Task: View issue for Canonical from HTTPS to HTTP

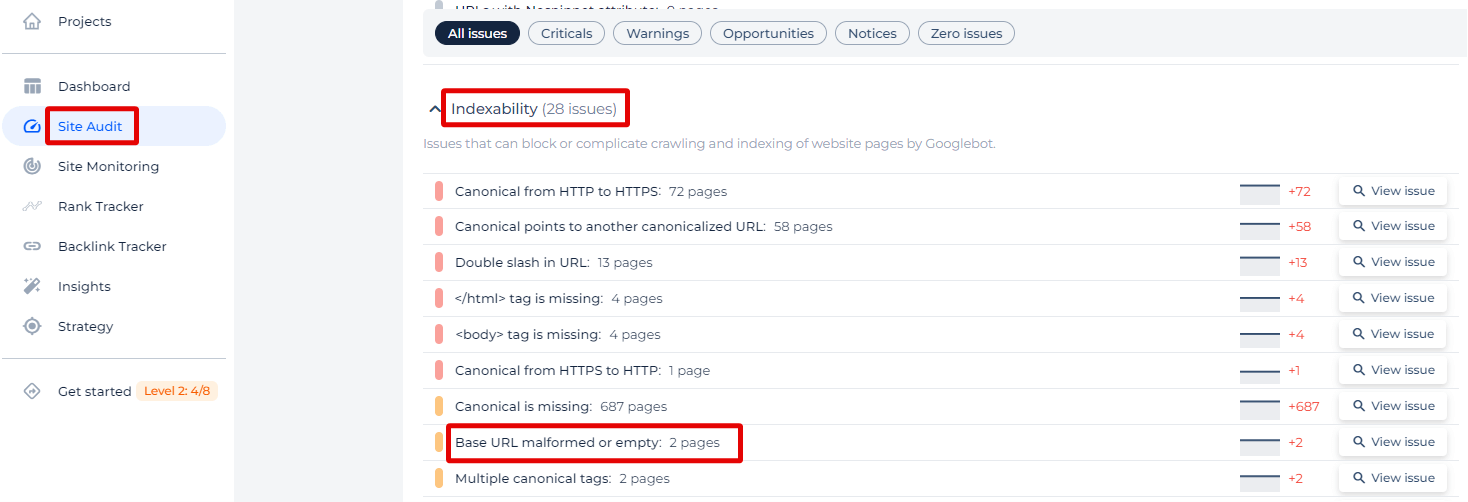Action: coord(1393,370)
